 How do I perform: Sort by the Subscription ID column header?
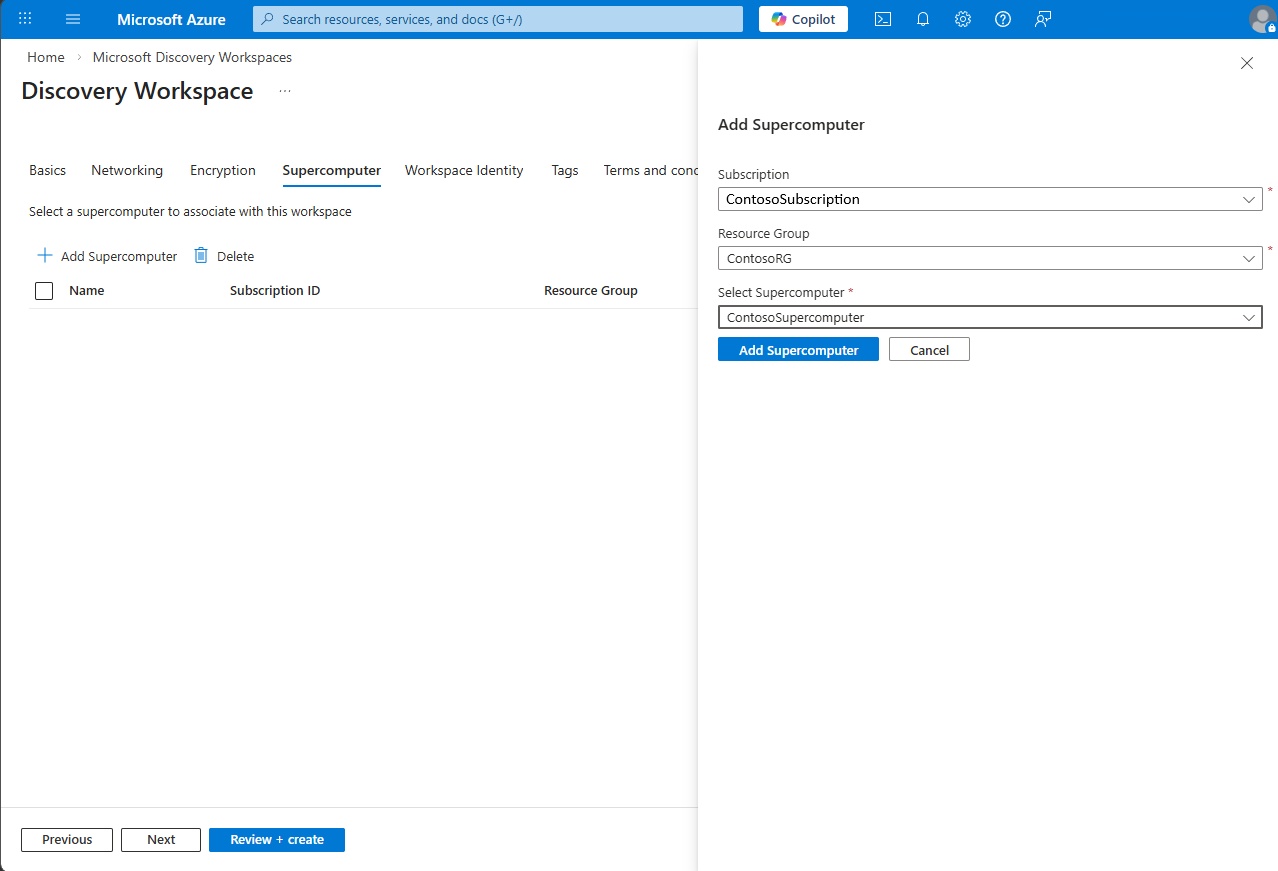click(275, 290)
